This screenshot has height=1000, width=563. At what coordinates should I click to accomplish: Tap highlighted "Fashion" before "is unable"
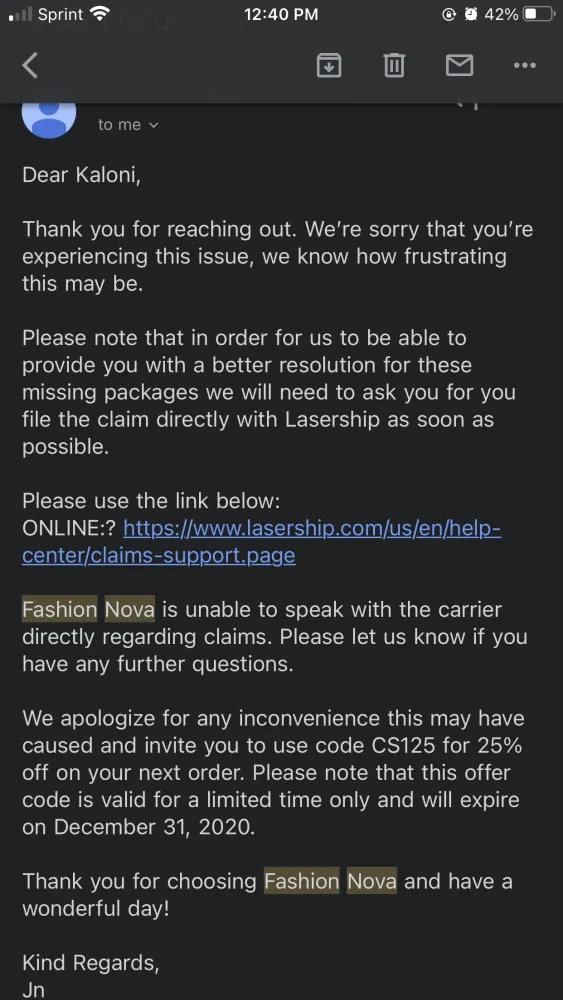(60, 610)
